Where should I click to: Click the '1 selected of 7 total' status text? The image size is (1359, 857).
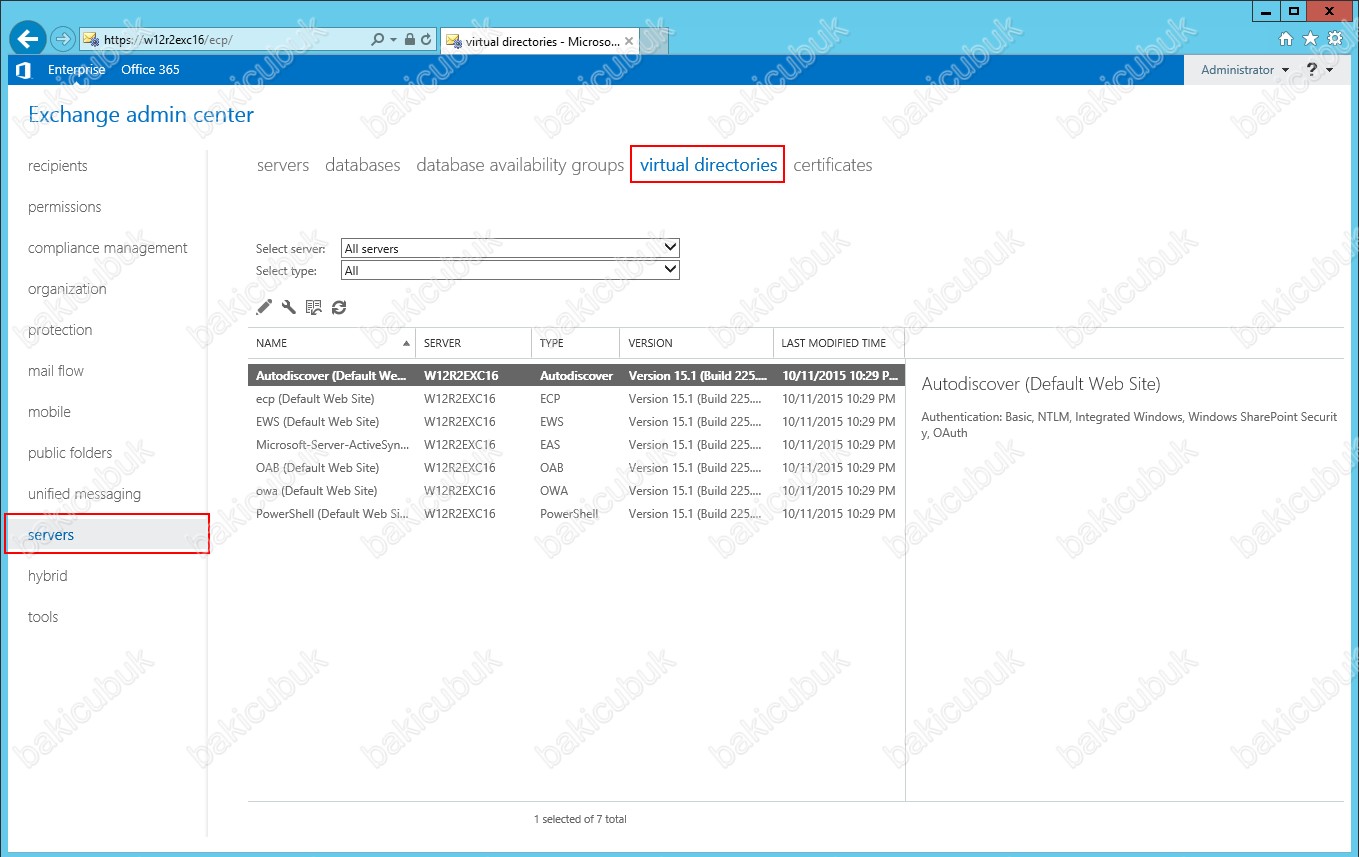click(580, 819)
